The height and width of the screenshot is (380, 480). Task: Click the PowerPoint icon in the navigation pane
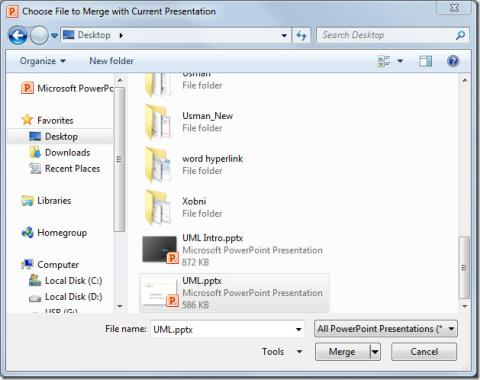[27, 88]
